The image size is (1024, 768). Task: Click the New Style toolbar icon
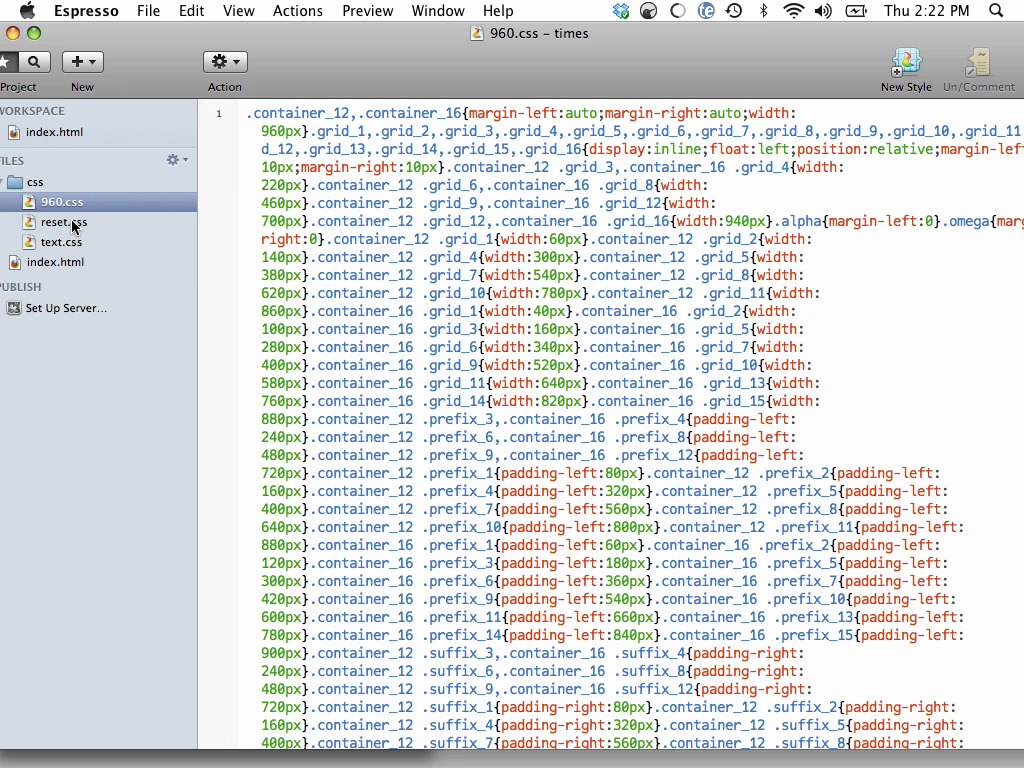click(x=906, y=63)
